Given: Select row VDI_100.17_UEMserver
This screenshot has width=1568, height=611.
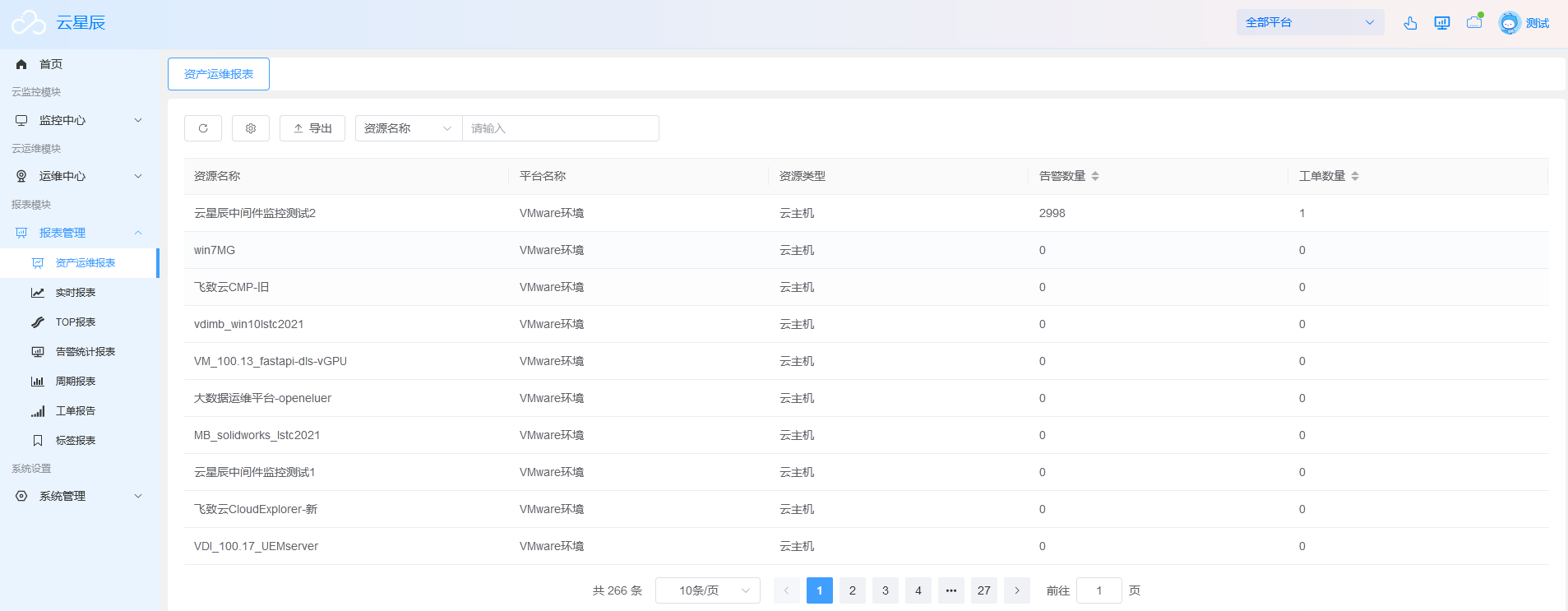Looking at the screenshot, I should click(866, 546).
